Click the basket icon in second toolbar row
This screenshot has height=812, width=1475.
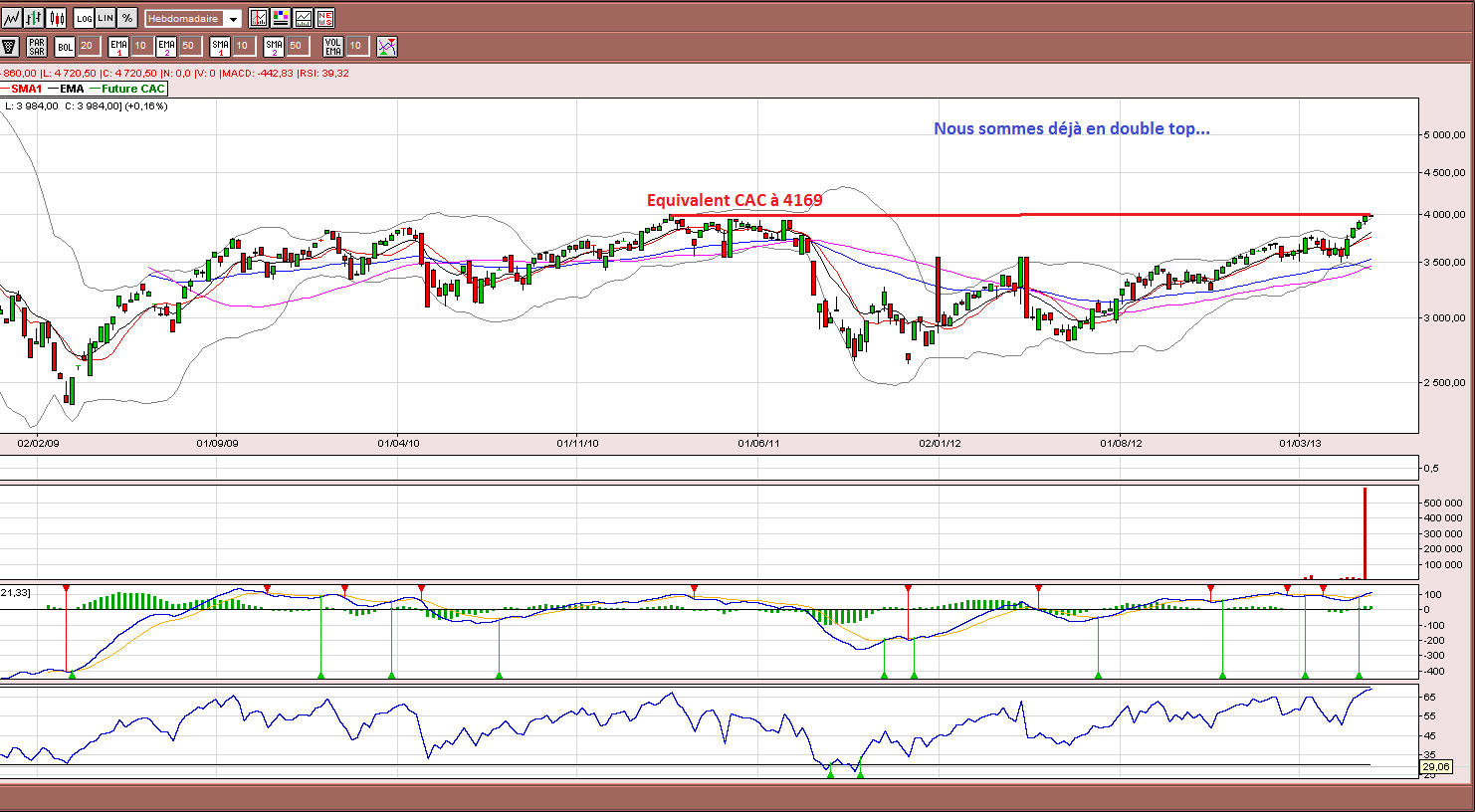coord(10,46)
